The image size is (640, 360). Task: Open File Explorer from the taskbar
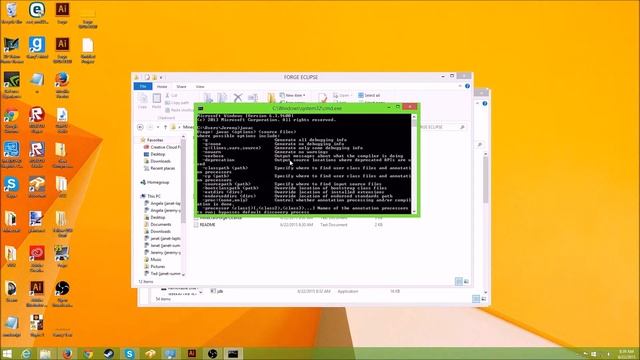pyautogui.click(x=46, y=353)
